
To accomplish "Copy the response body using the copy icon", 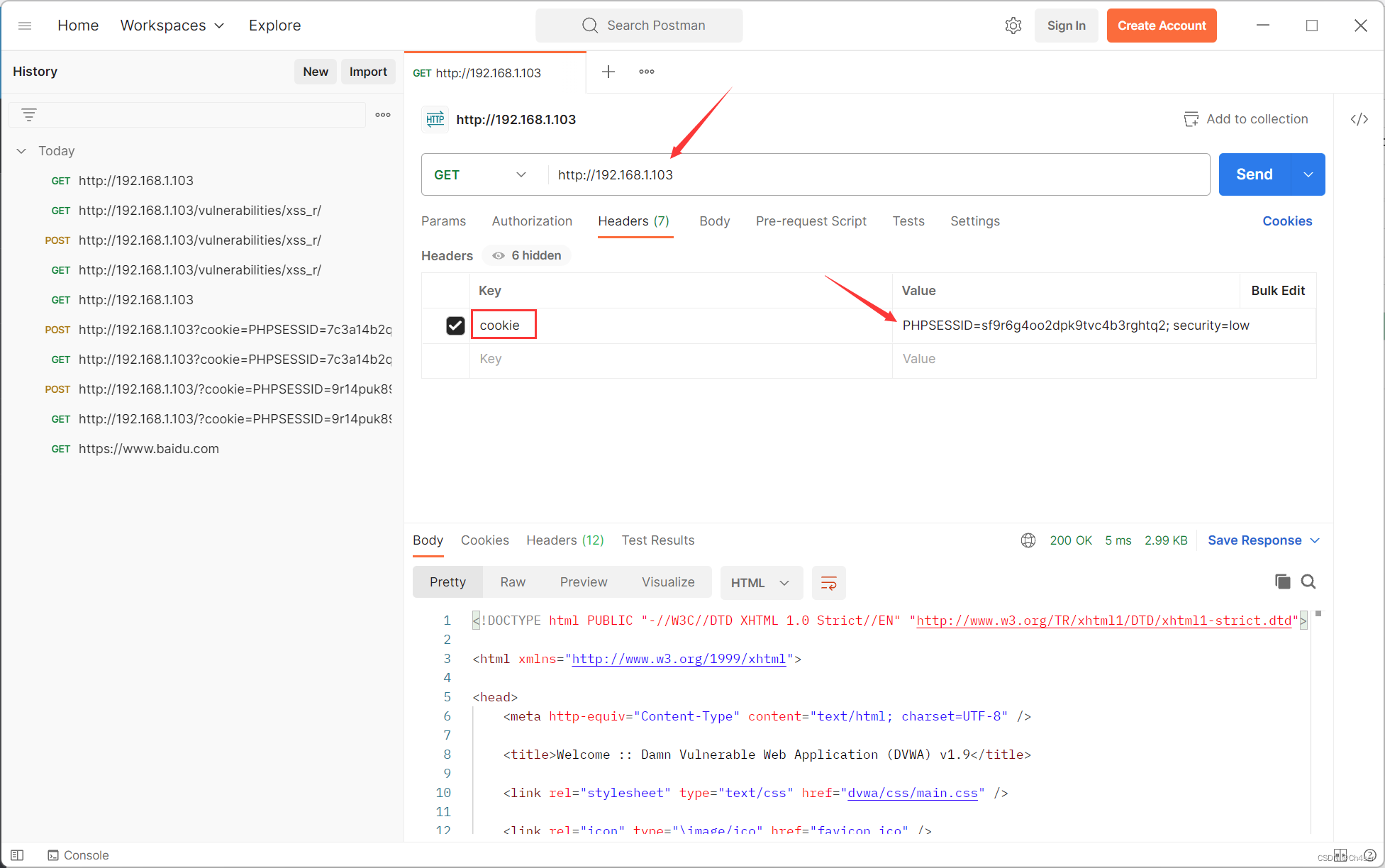I will coord(1282,582).
